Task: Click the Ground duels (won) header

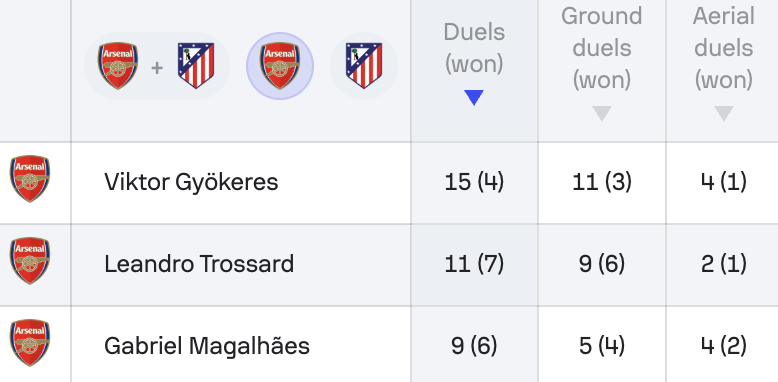Action: coord(601,49)
